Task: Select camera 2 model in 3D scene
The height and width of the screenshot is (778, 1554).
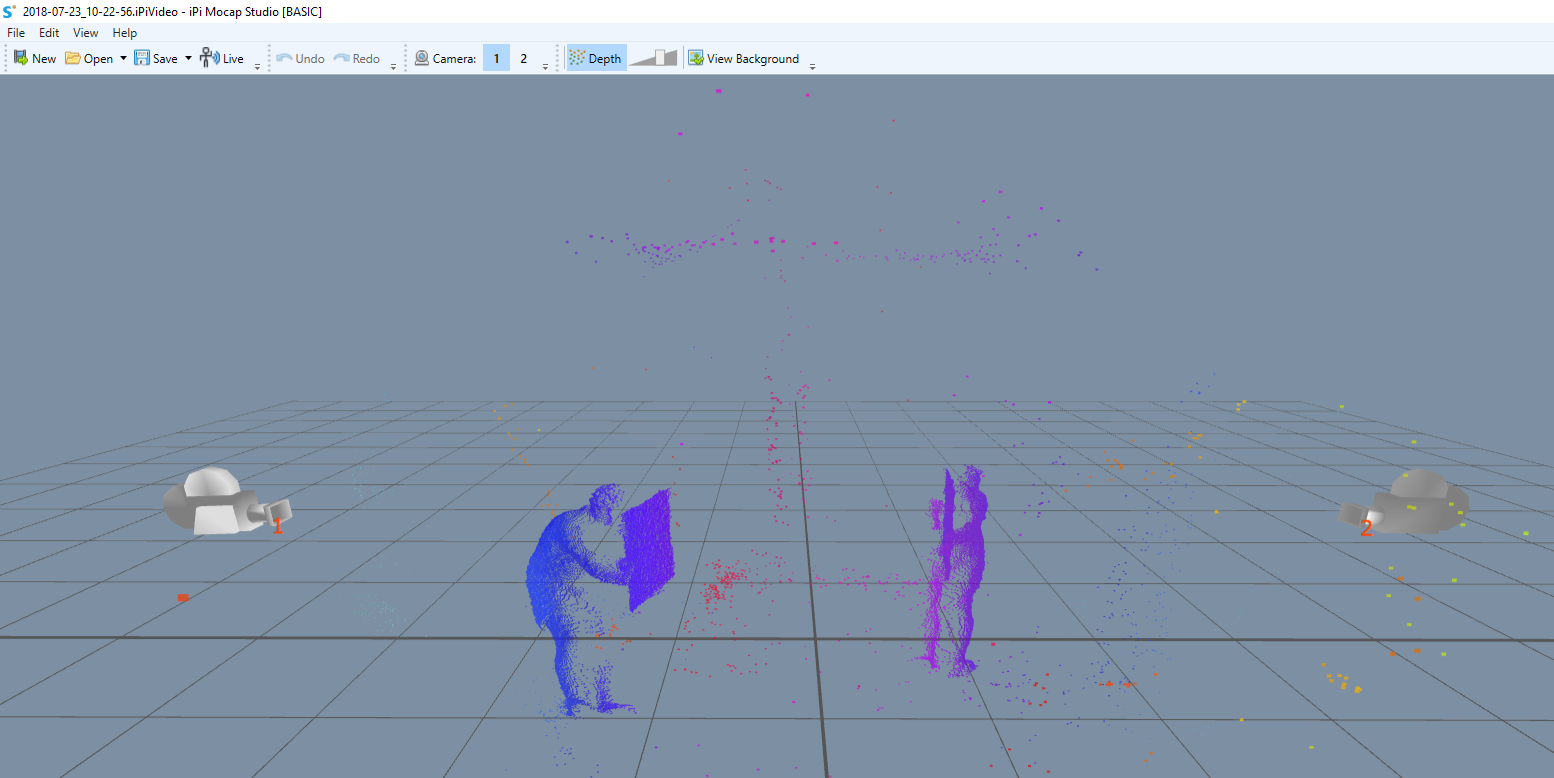Action: [1405, 503]
